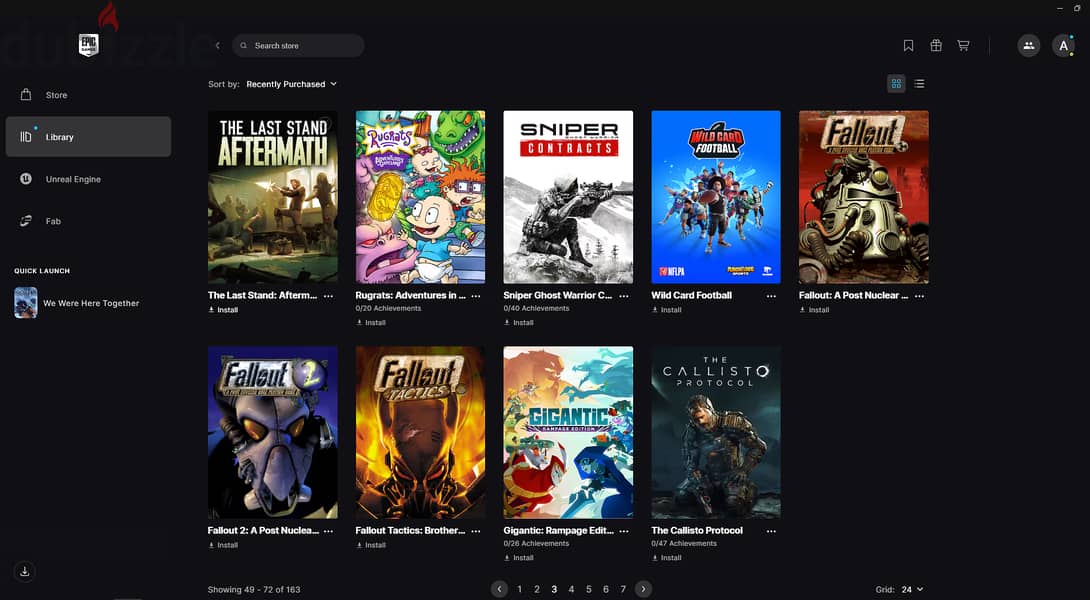Install The Last Stand: Aftermath

[x=223, y=310]
